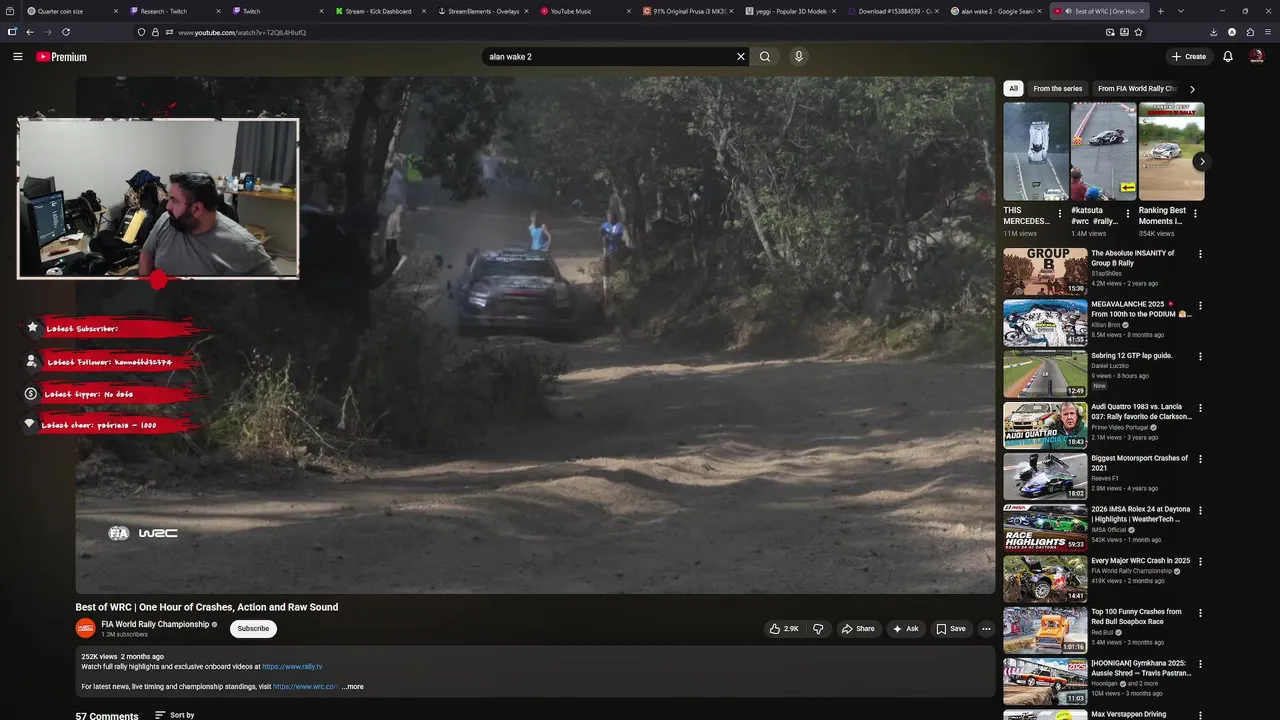Select From FIA World Rally filter chip
1280x720 pixels.
(x=1137, y=89)
